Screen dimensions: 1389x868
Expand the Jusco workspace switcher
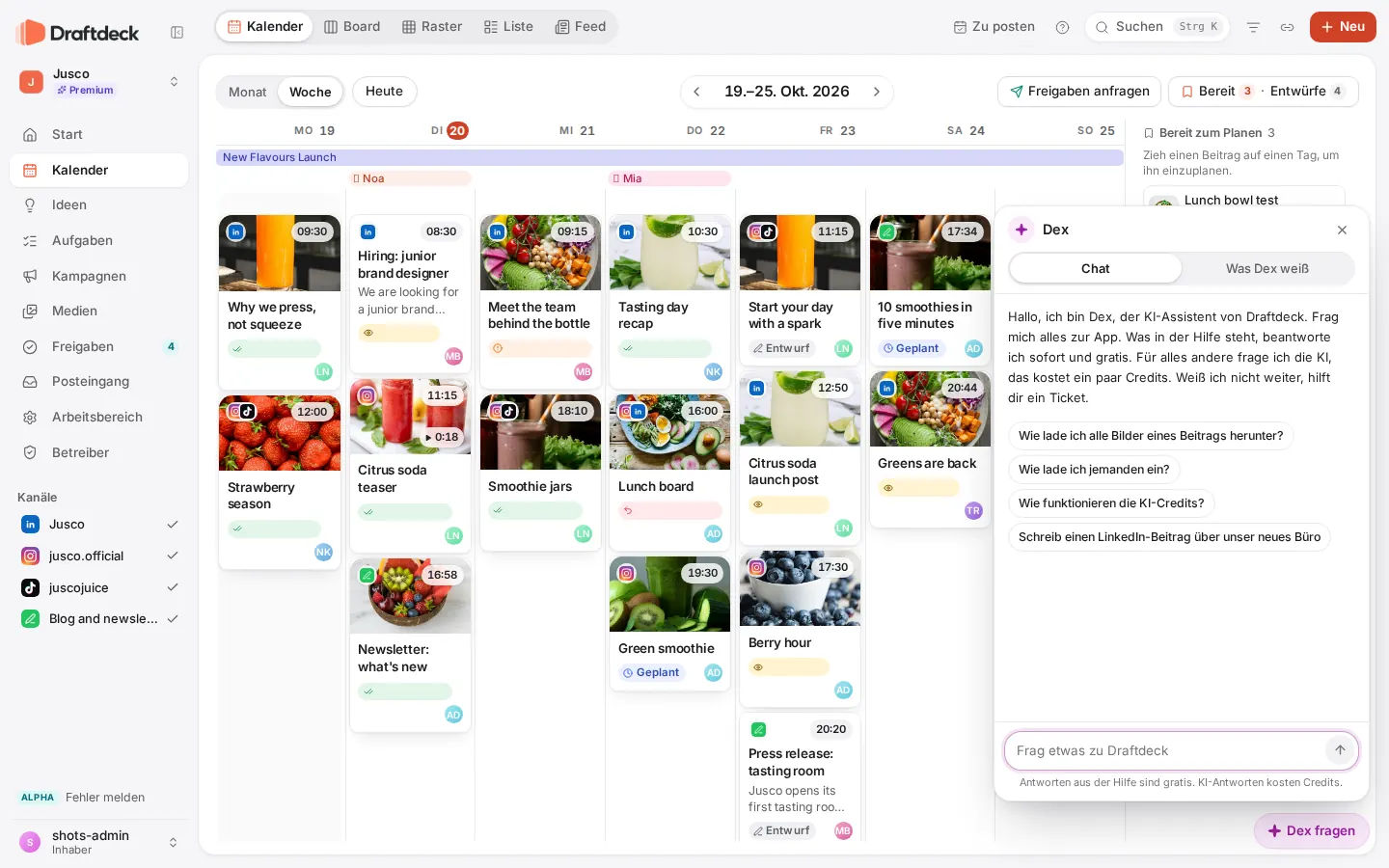coord(174,82)
